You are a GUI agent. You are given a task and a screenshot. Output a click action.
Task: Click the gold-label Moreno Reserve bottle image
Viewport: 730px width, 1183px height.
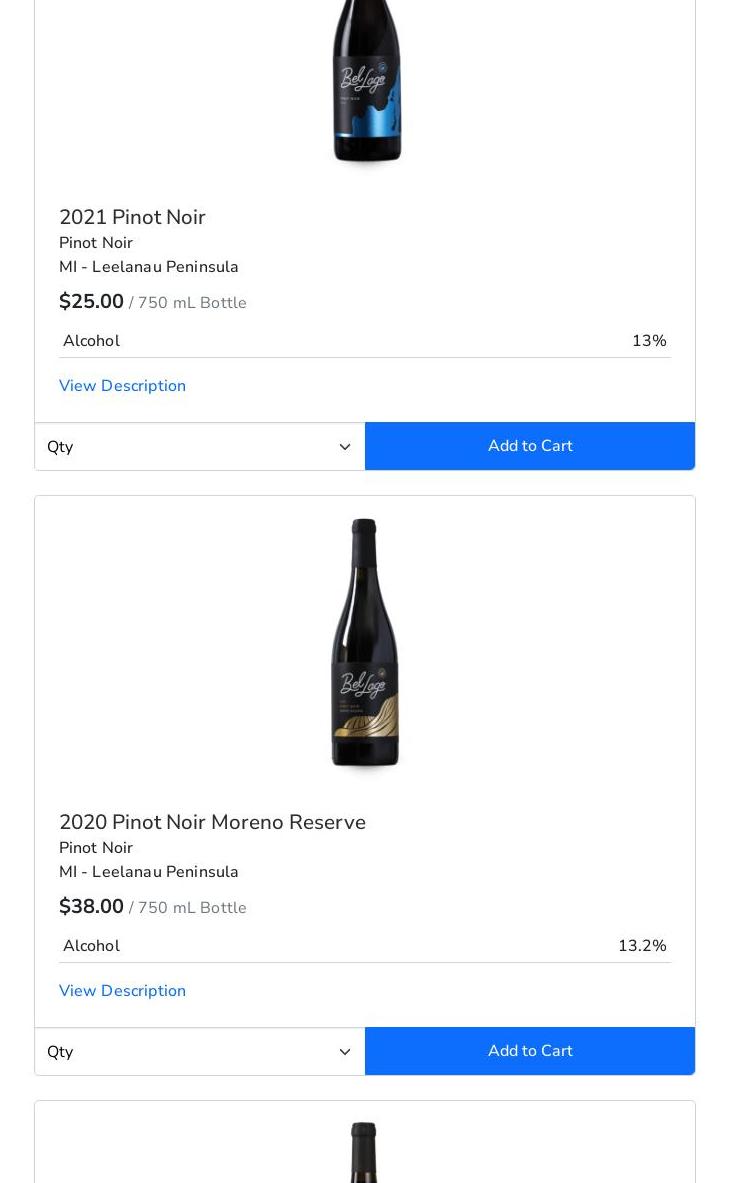pyautogui.click(x=365, y=643)
